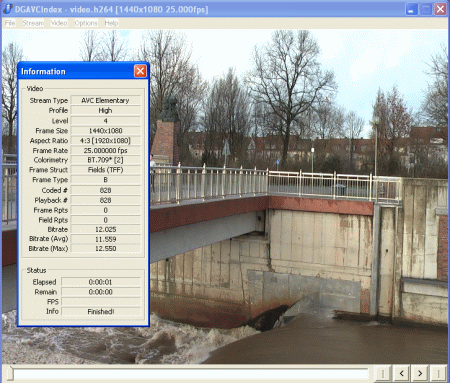Click the Frame Type value 'B'
Screen dimensions: 450x383
click(105, 180)
